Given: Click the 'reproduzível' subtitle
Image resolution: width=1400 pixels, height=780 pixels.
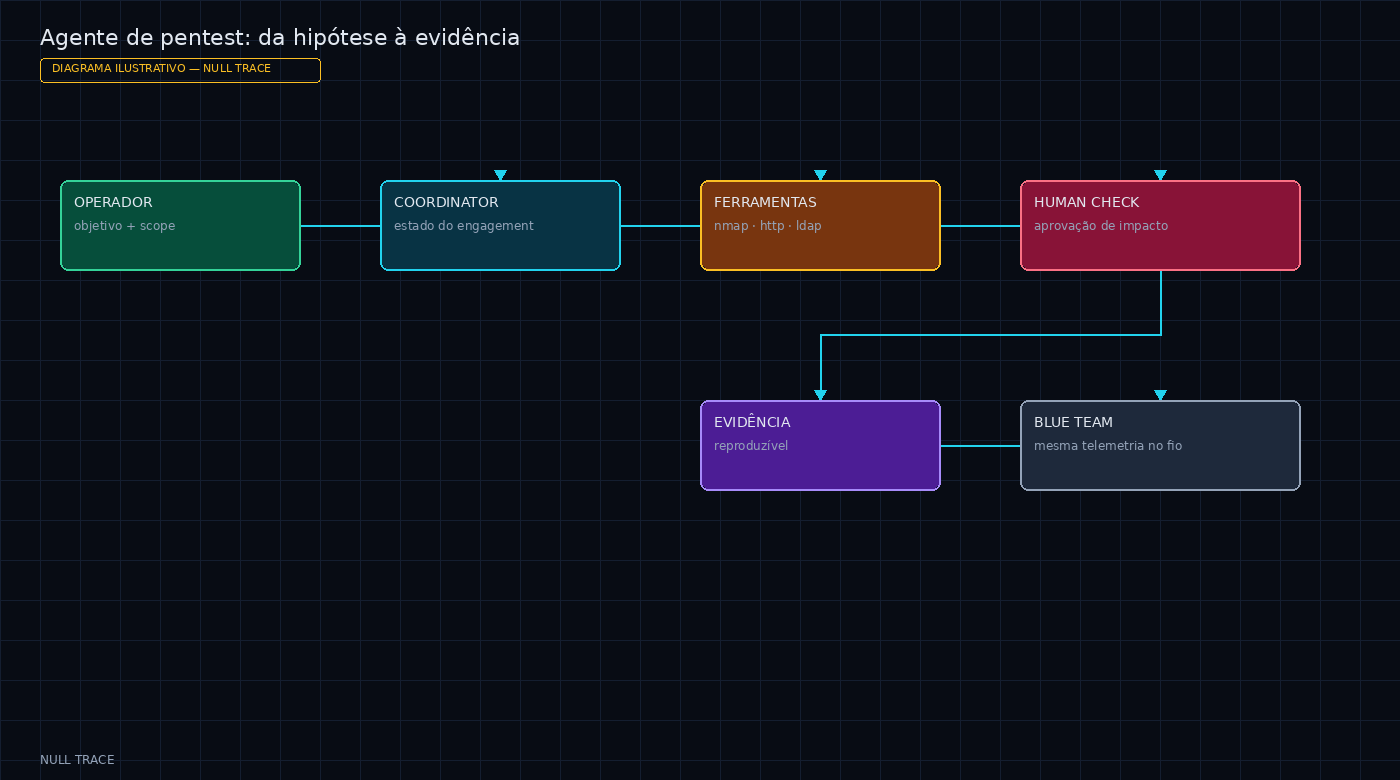Looking at the screenshot, I should [751, 446].
